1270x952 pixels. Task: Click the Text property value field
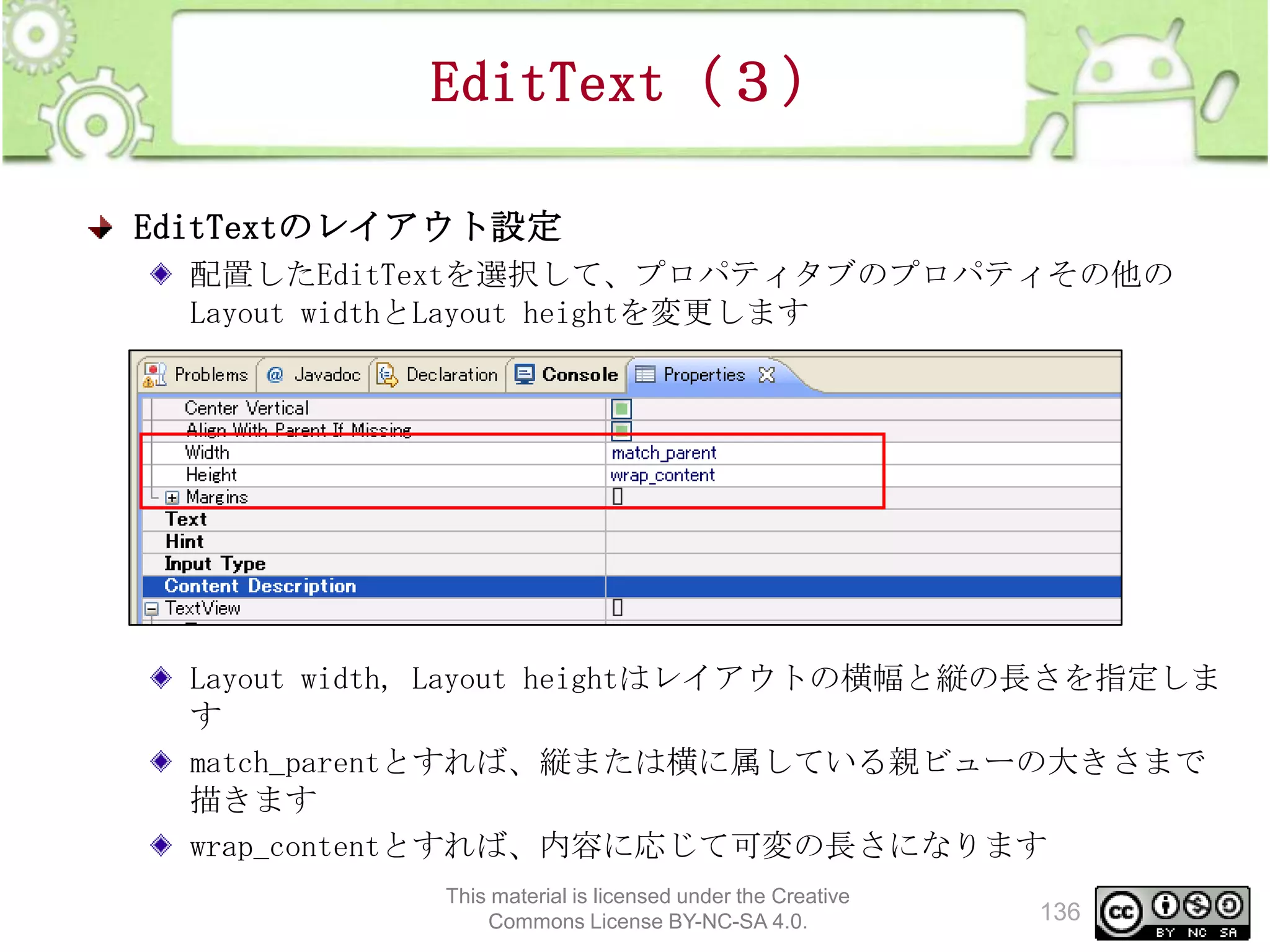[863, 519]
